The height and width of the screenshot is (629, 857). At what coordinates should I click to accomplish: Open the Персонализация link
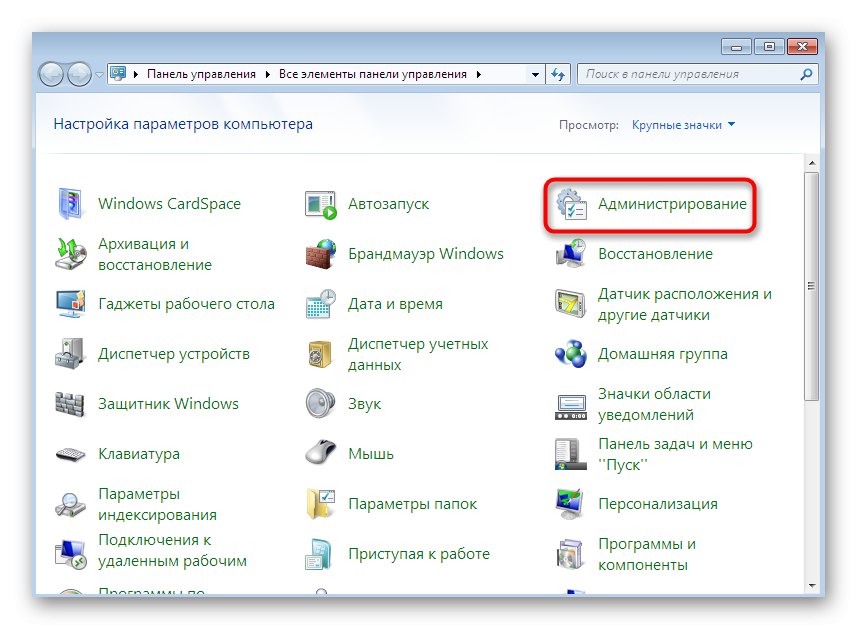(x=658, y=504)
